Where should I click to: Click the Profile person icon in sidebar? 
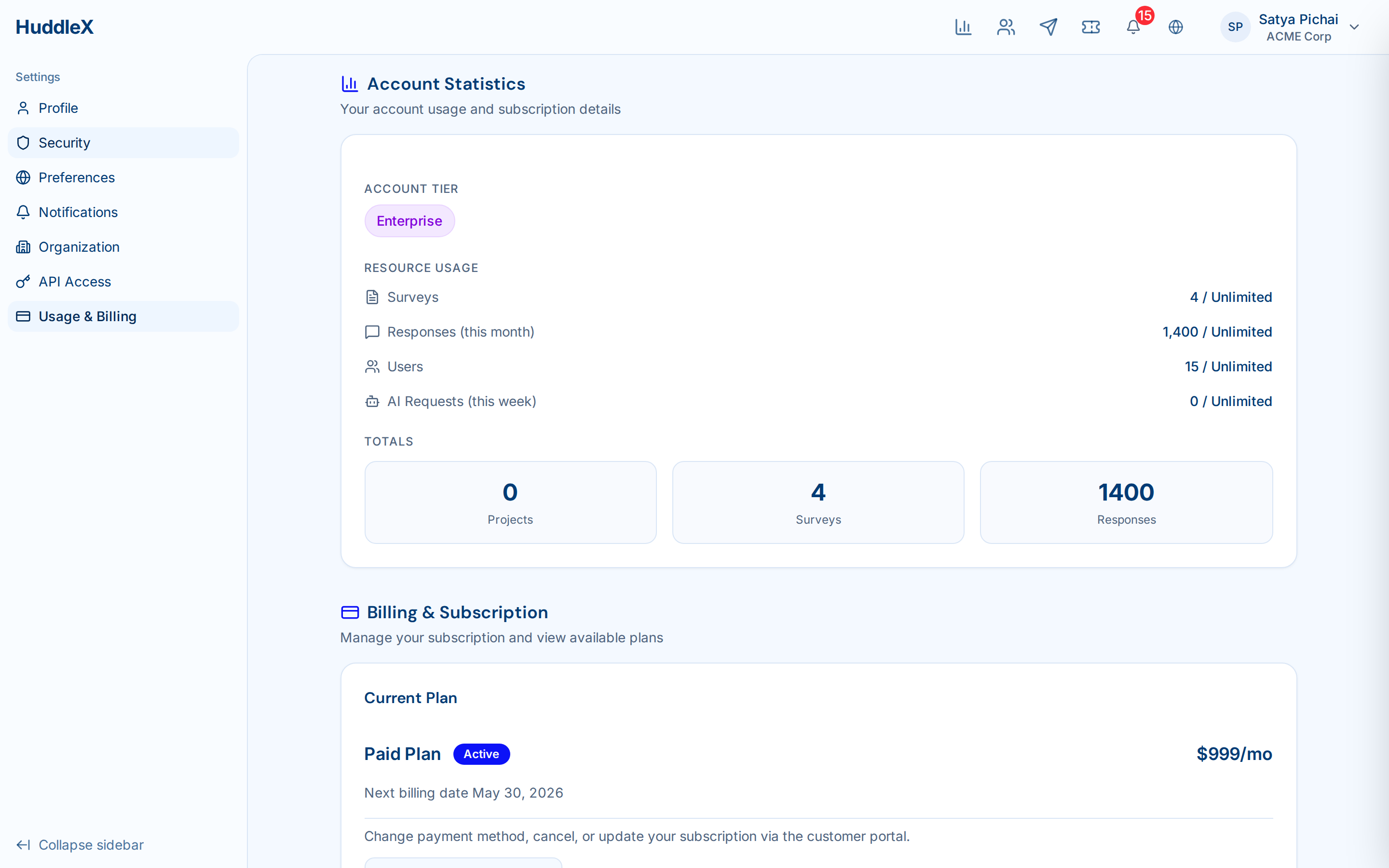(x=23, y=108)
